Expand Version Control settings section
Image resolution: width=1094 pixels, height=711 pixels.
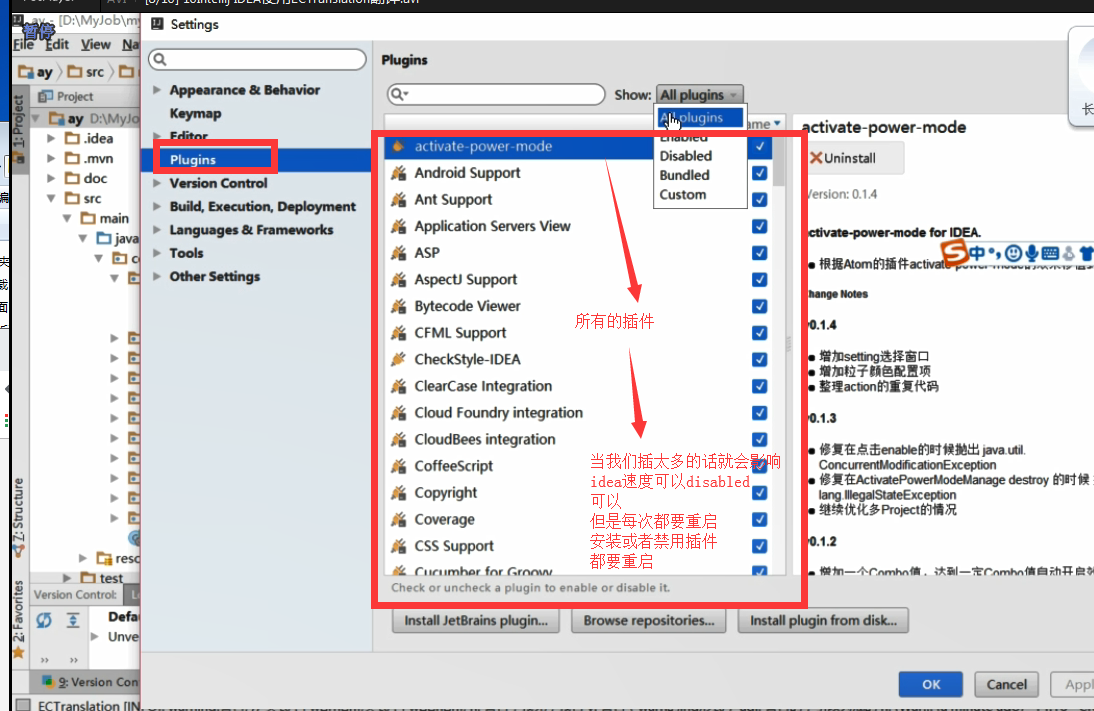pos(157,183)
